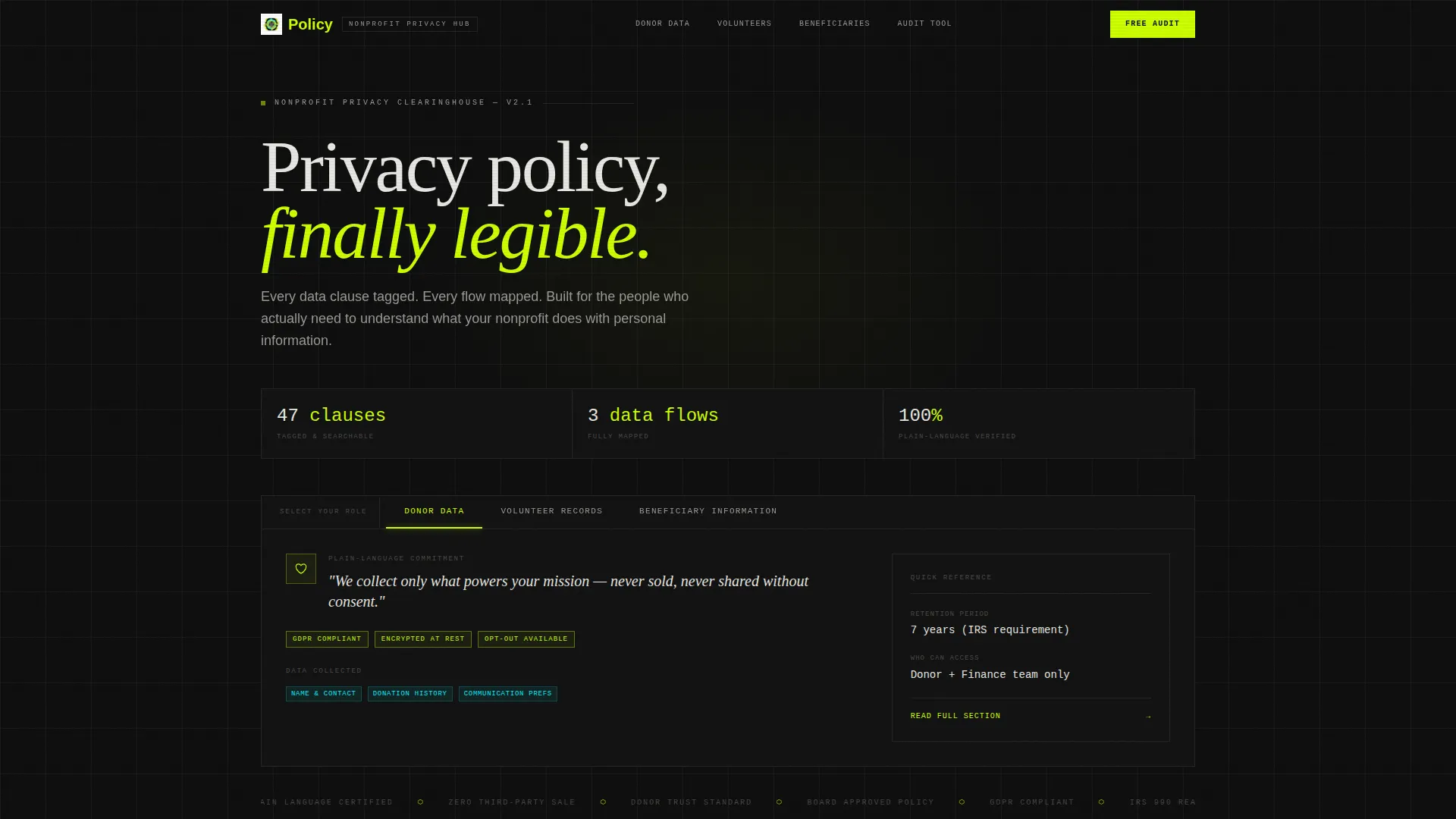This screenshot has height=819, width=1456.
Task: Click Donor Trust Standard in the ticker
Action: pos(692,802)
